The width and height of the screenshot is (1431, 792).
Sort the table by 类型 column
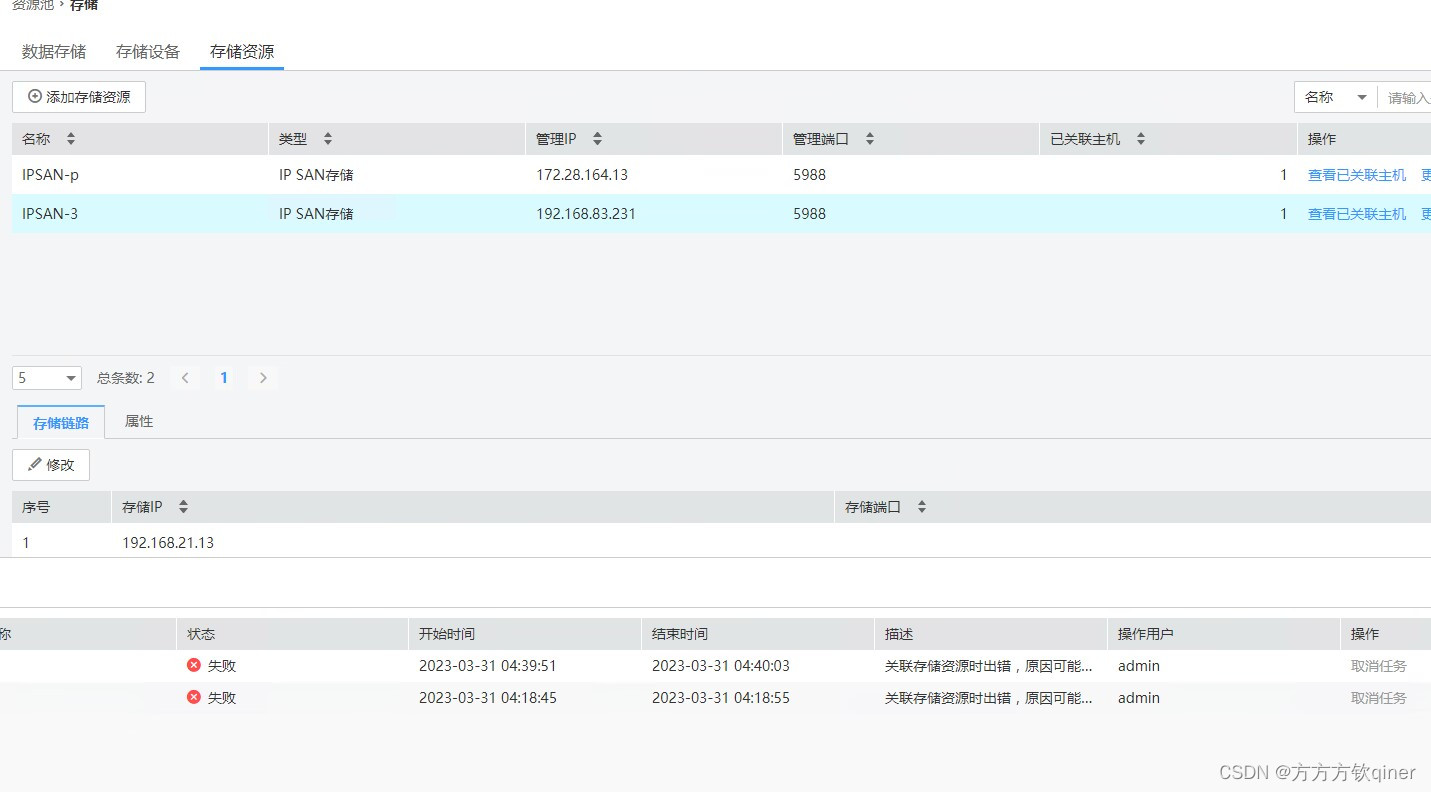pyautogui.click(x=328, y=139)
